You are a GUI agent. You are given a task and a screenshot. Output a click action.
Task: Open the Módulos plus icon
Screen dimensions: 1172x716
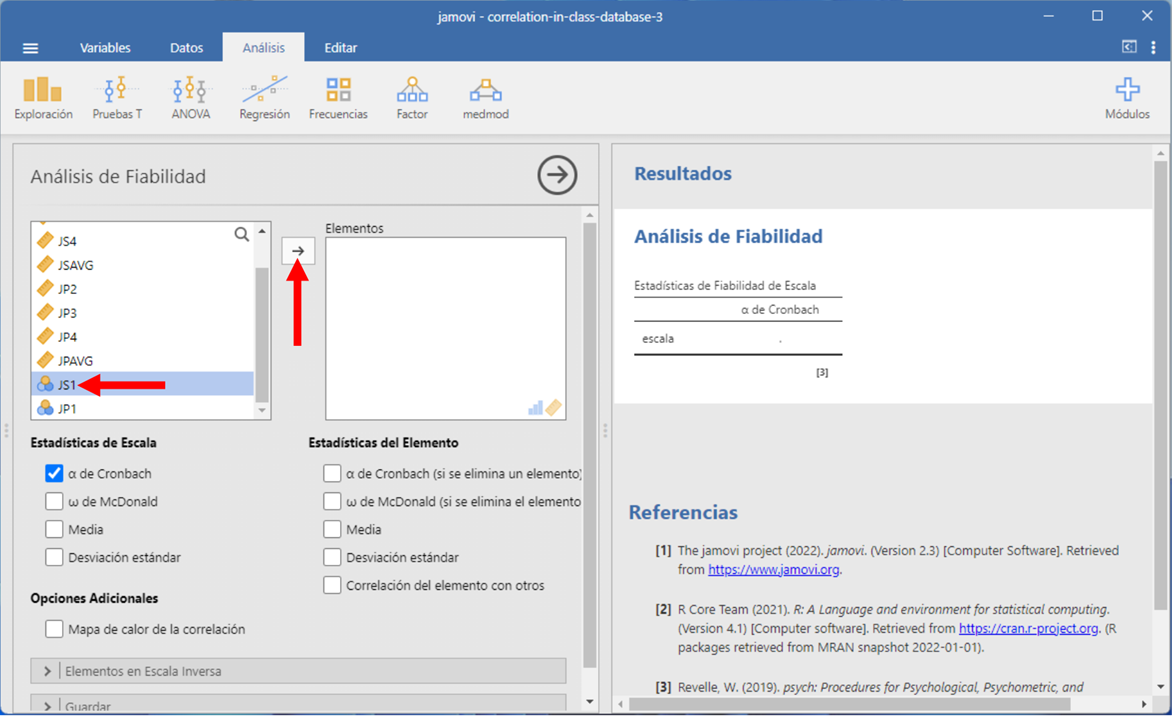click(1127, 98)
